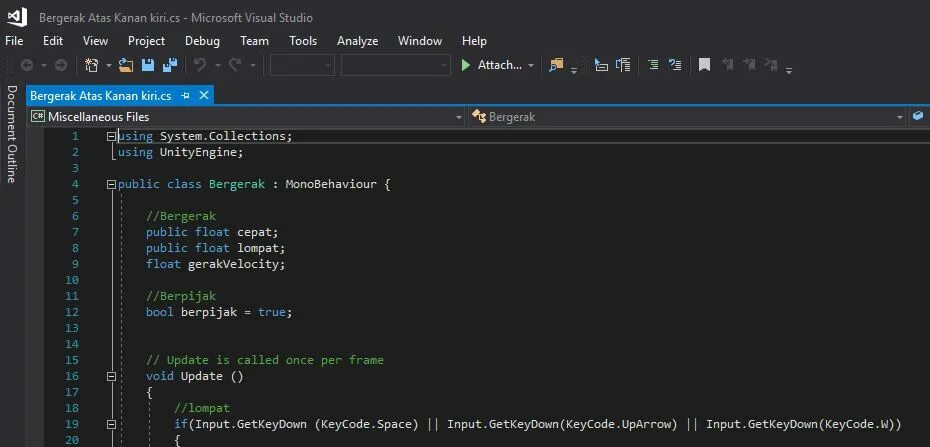Open the Project menu
Viewport: 930px width, 447px height.
[x=146, y=41]
